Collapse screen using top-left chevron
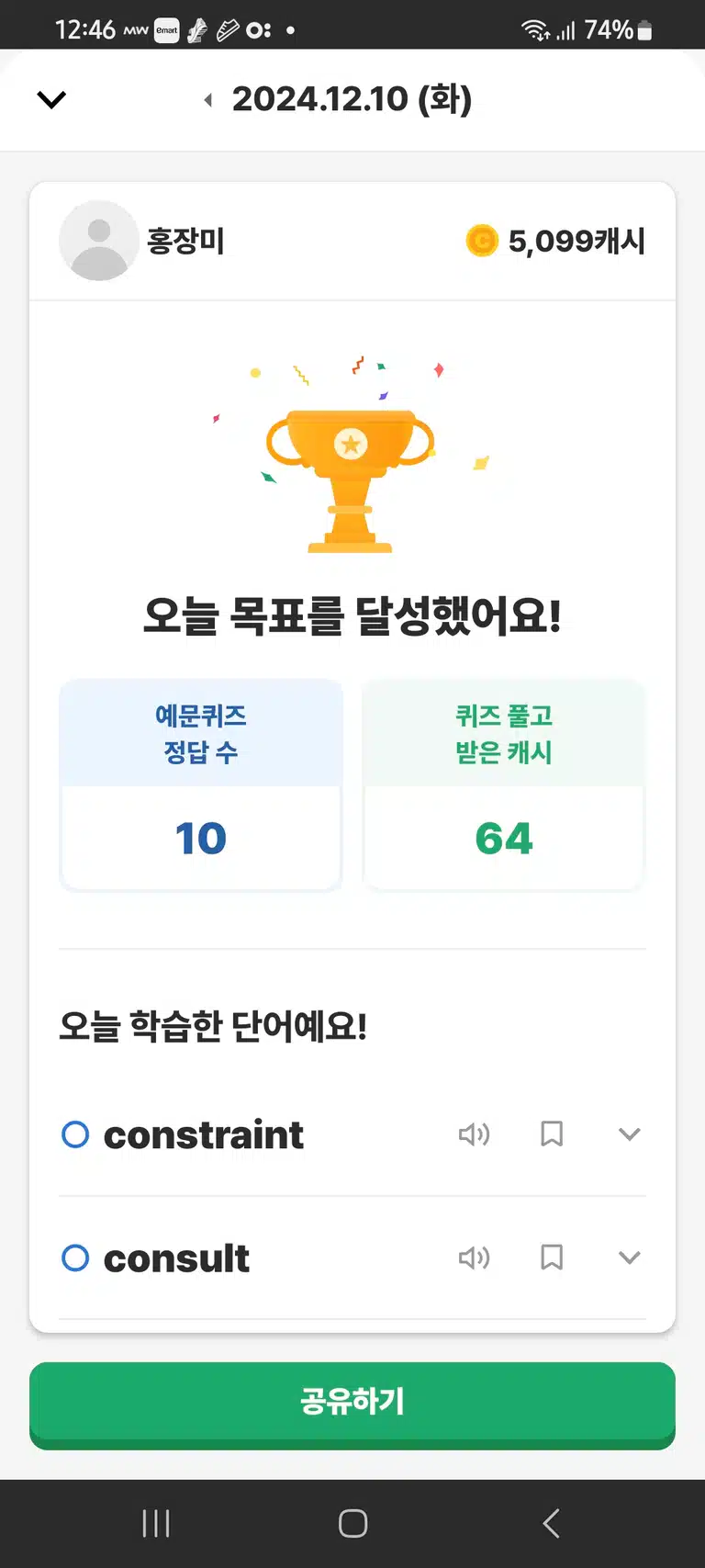This screenshot has width=705, height=1568. click(51, 99)
